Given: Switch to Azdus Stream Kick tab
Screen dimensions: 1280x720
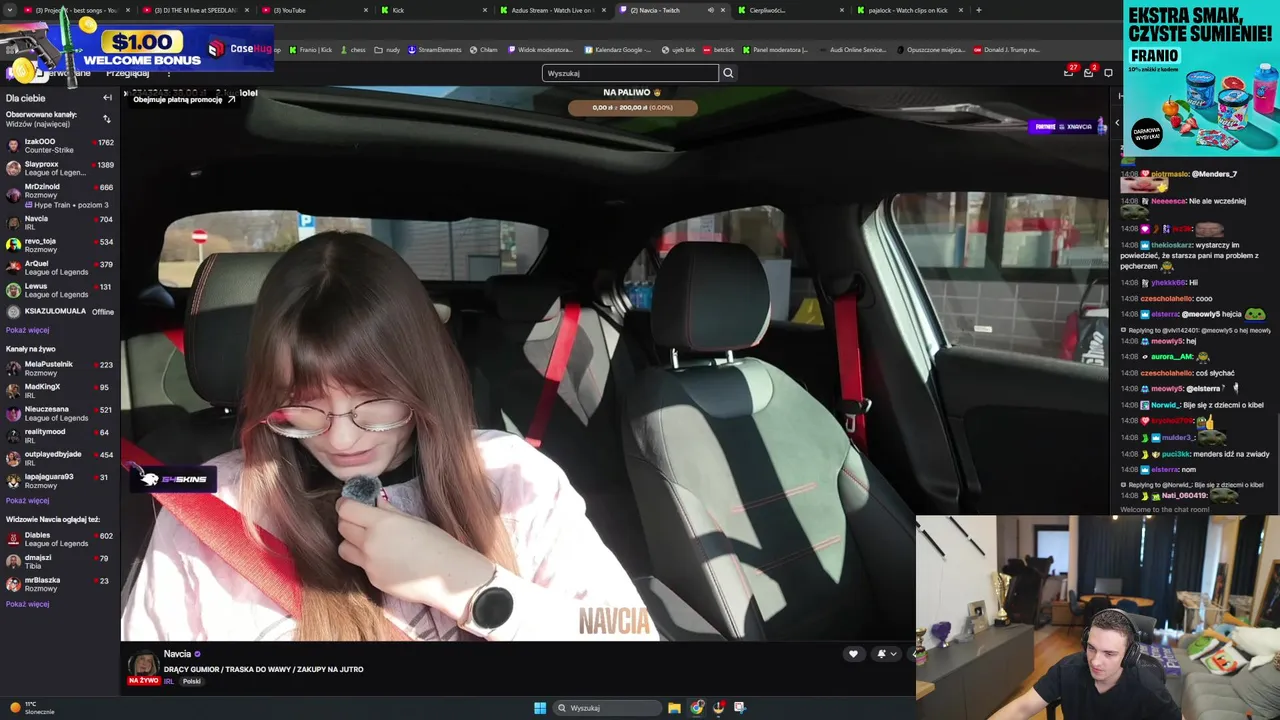Looking at the screenshot, I should click(x=551, y=10).
